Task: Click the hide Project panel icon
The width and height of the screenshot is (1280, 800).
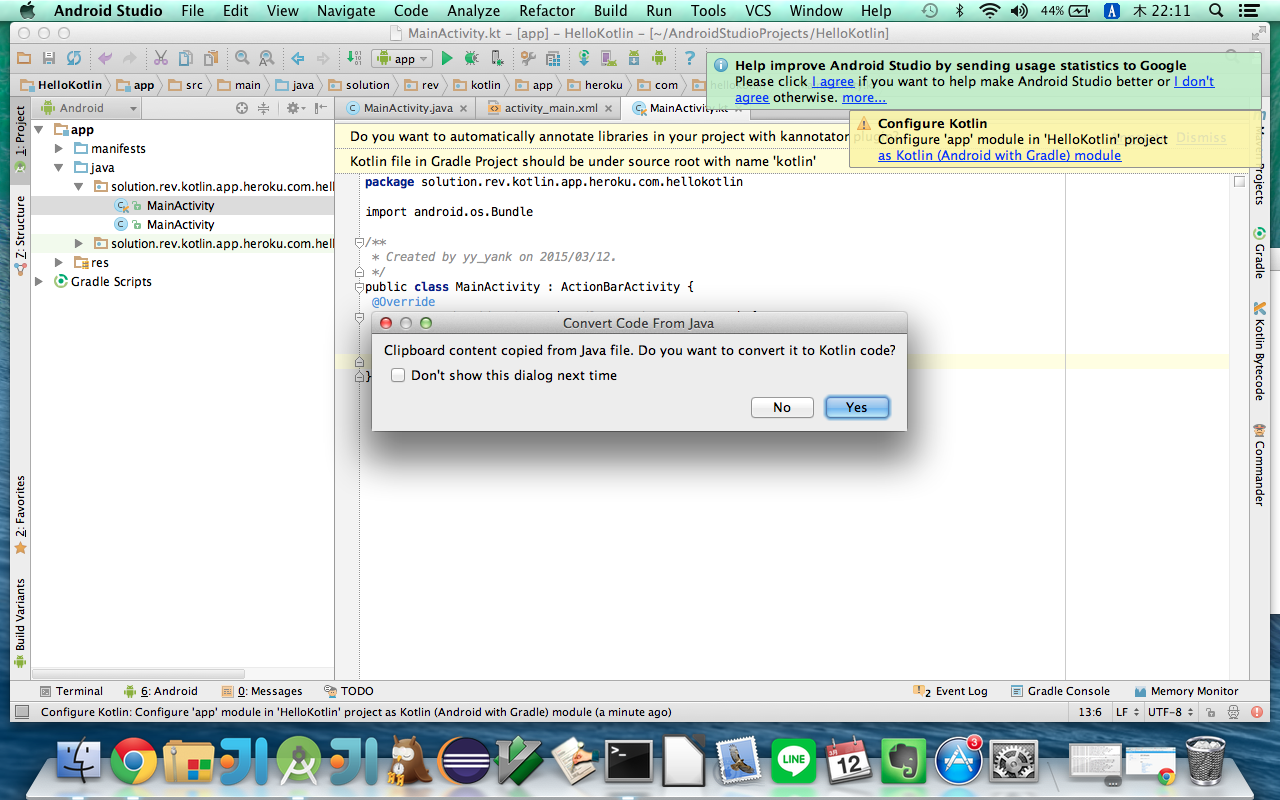Action: tap(320, 108)
